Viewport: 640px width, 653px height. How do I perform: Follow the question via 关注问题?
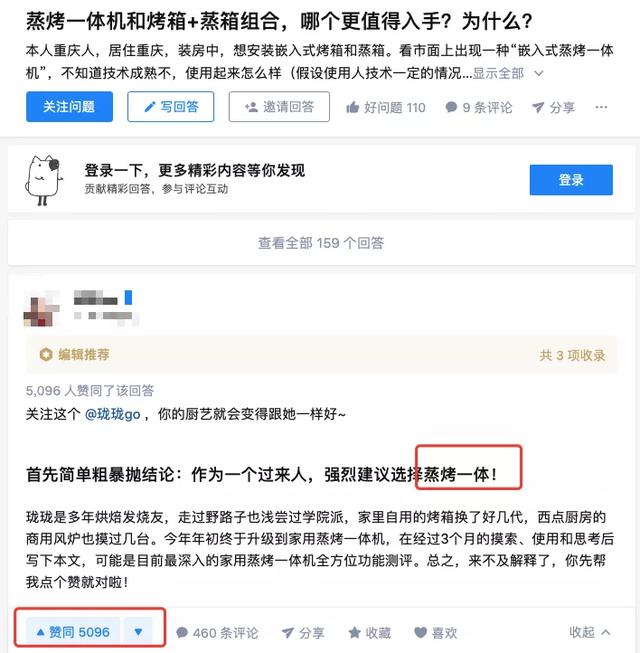pyautogui.click(x=69, y=107)
